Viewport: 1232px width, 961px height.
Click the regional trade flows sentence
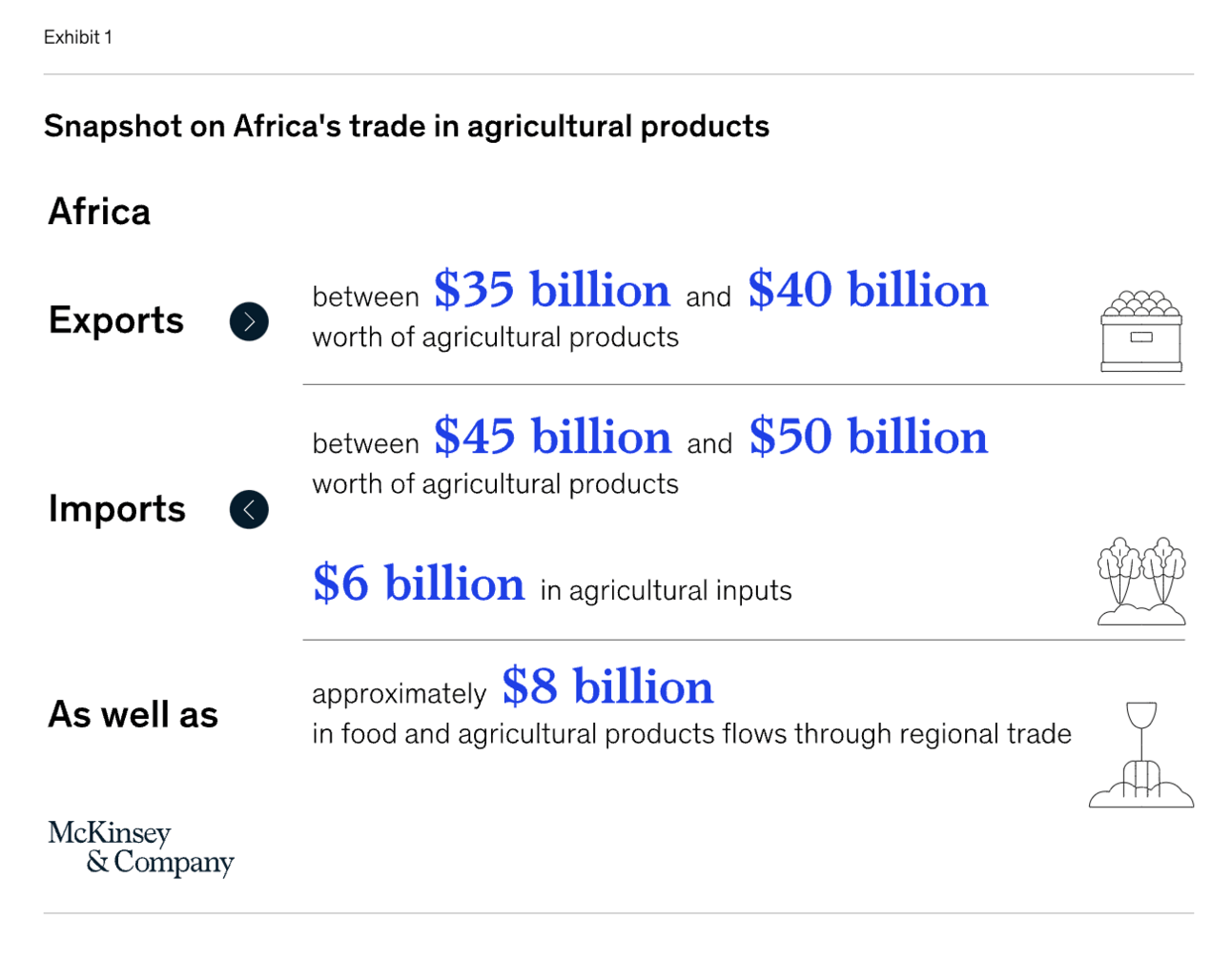point(691,734)
